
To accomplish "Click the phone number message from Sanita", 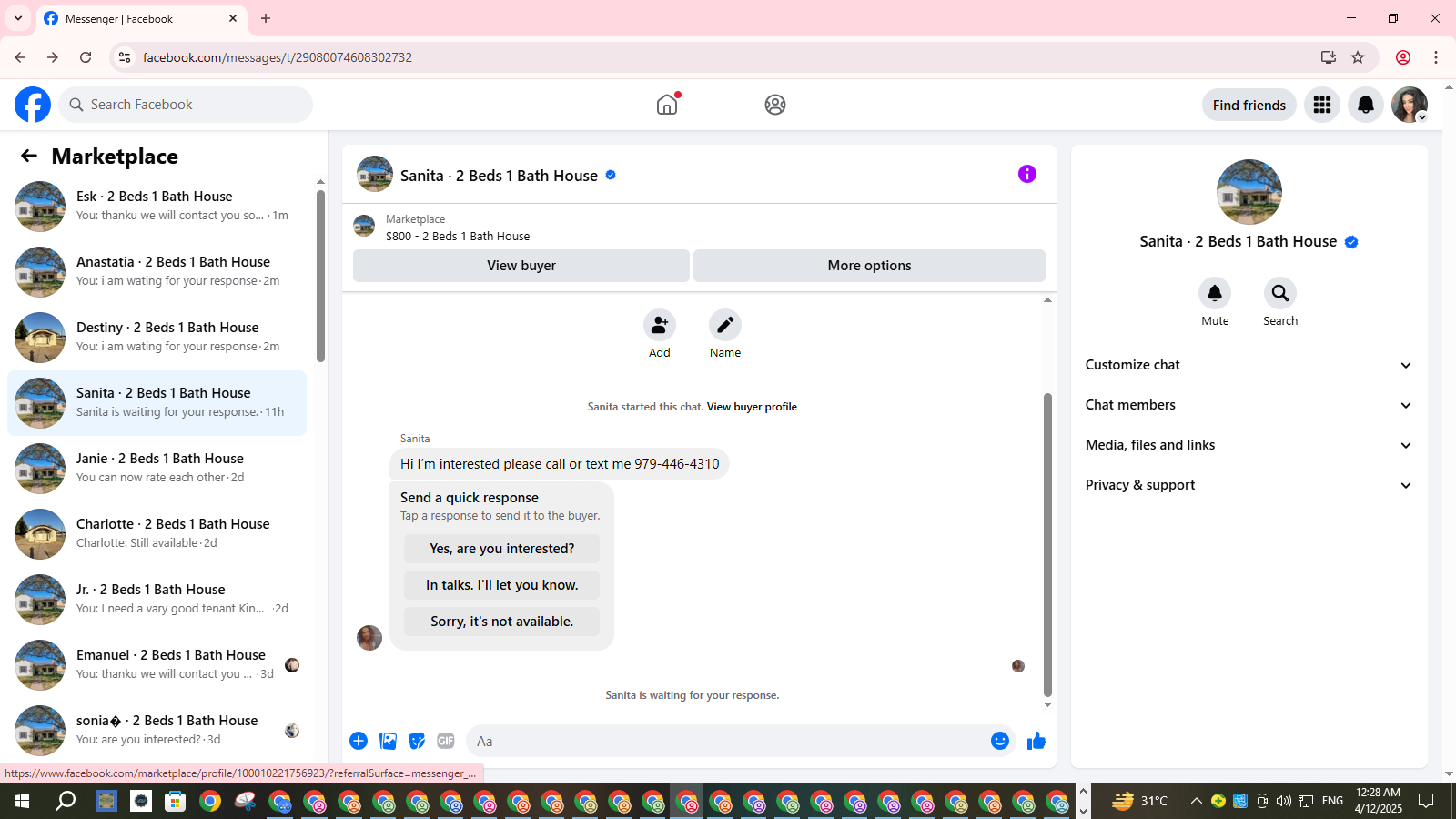I will 560,464.
